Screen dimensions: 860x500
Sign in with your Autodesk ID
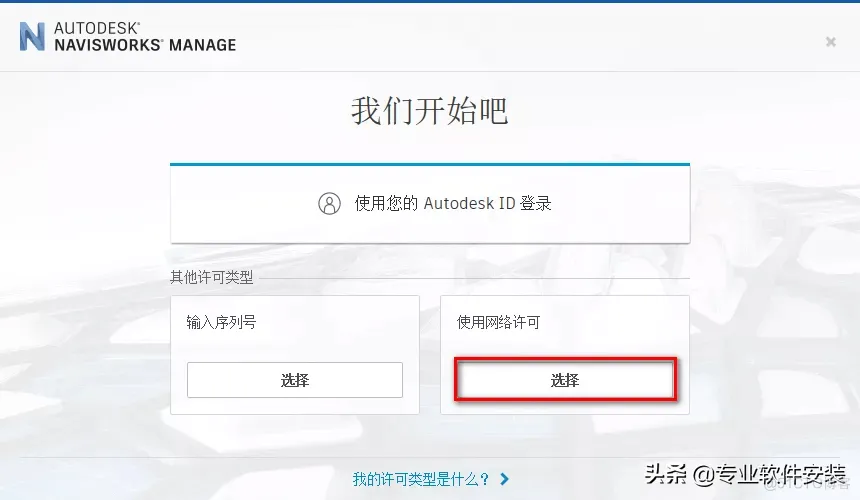[x=430, y=204]
